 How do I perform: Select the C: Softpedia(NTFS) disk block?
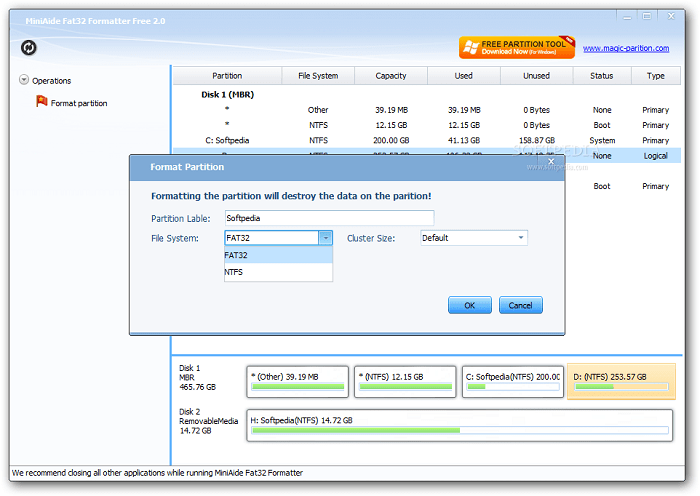point(511,381)
